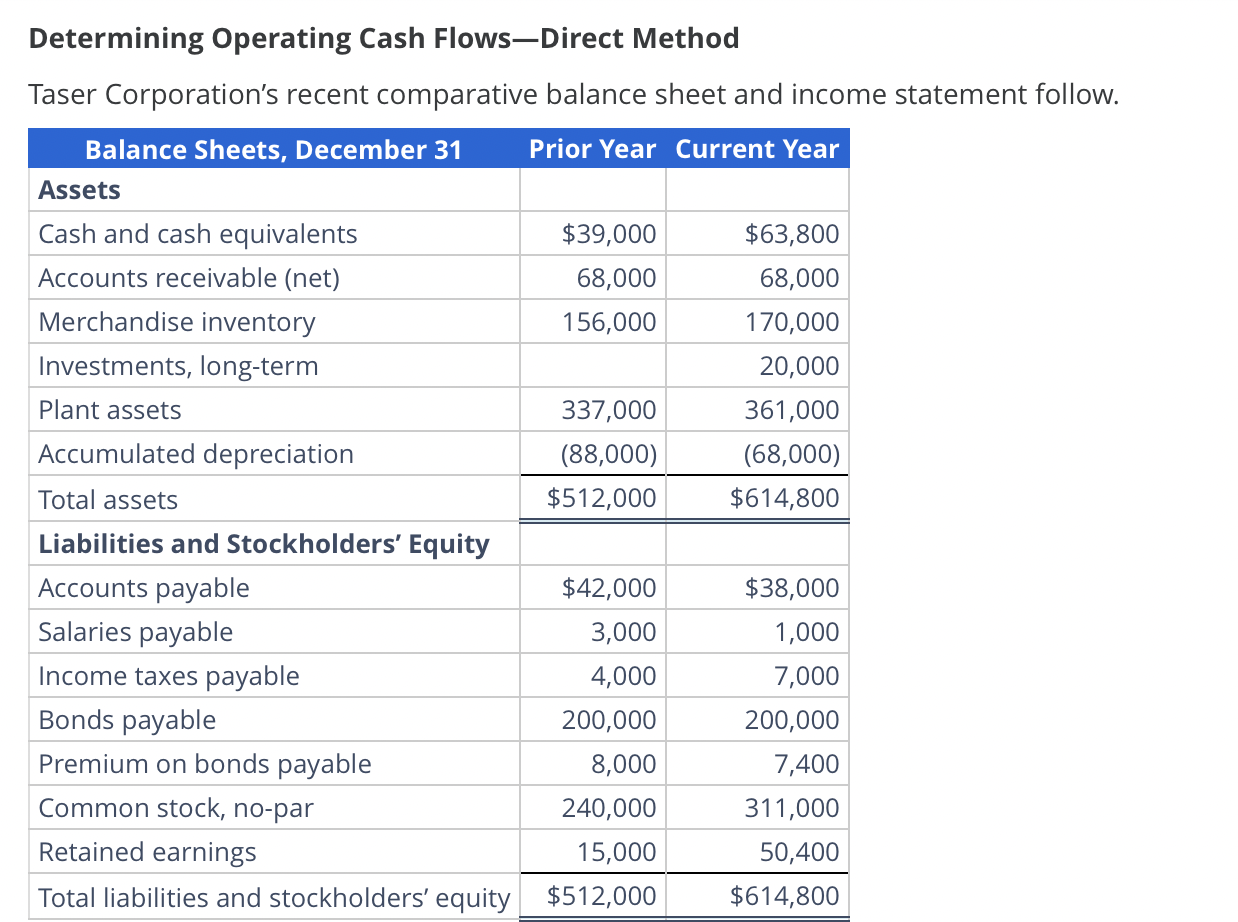Click the Salaries payable row label
Image resolution: width=1238 pixels, height=922 pixels.
coord(135,631)
